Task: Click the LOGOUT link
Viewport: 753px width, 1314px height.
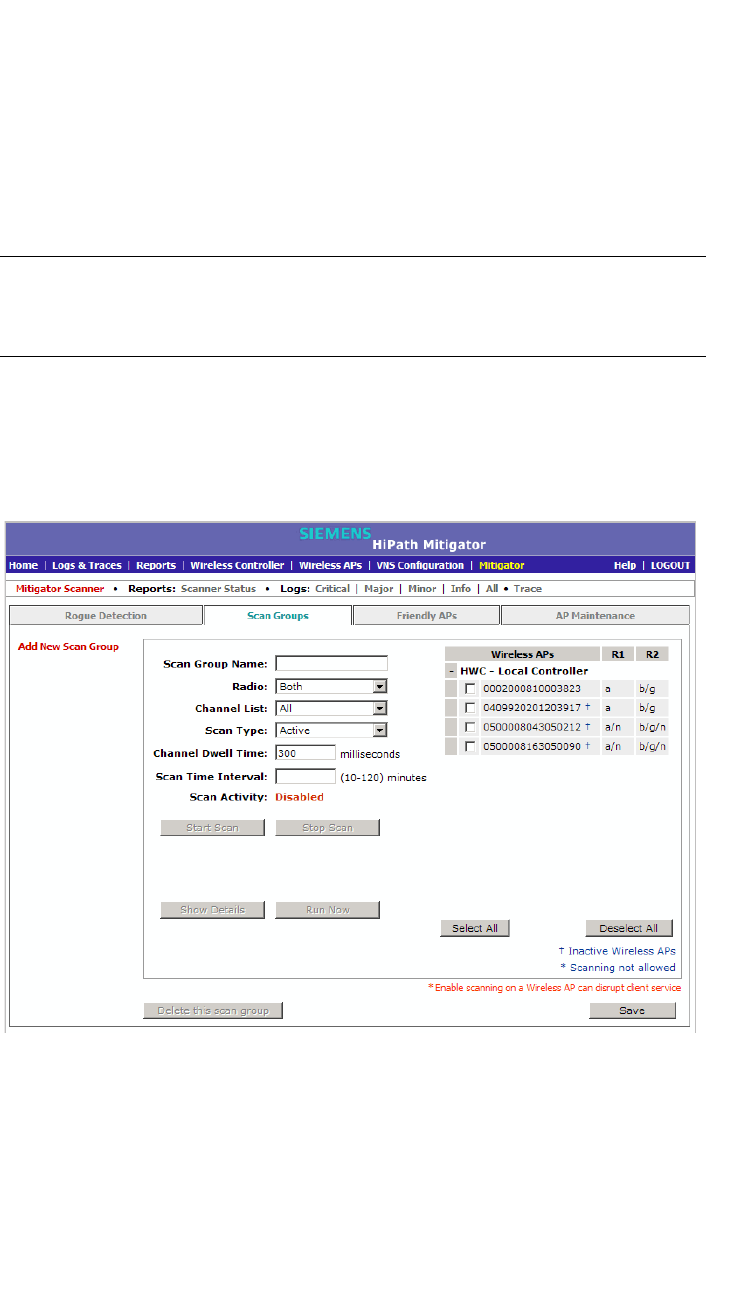Action: click(x=670, y=565)
